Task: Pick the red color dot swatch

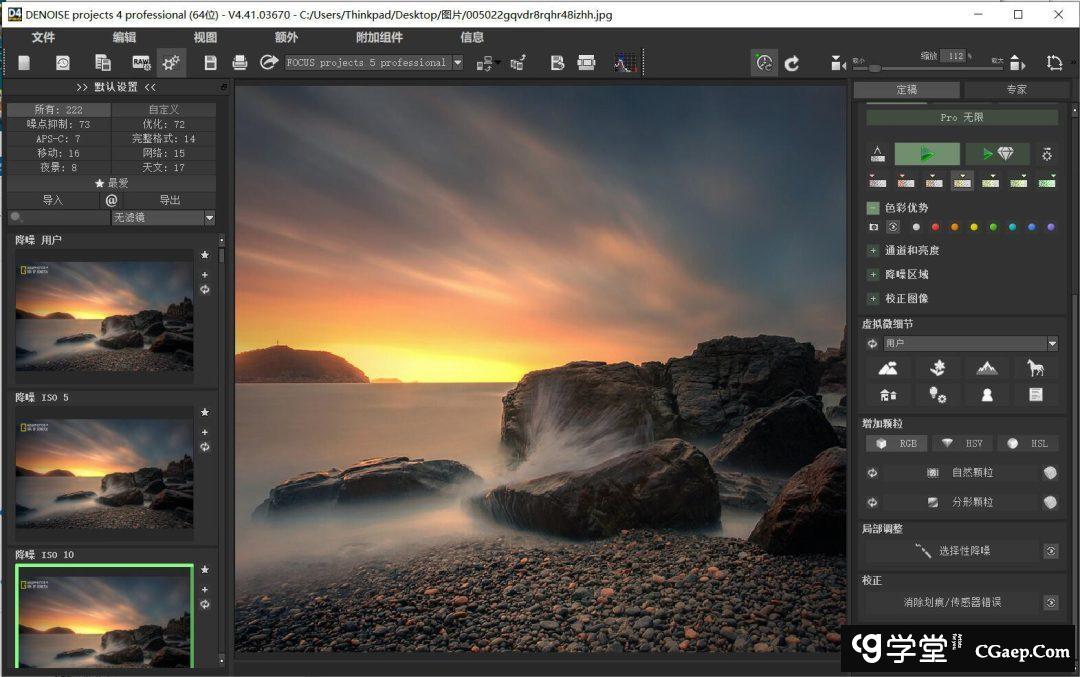Action: coord(936,227)
